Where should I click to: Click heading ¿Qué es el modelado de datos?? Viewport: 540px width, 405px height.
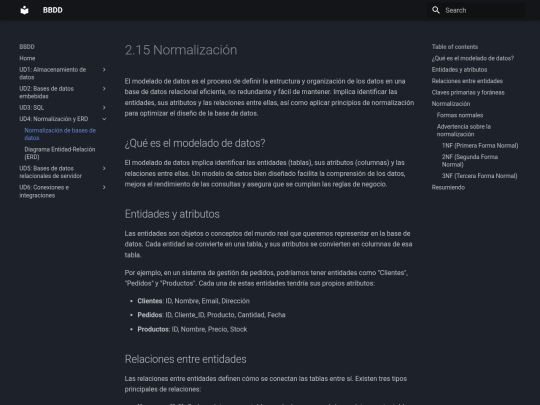pos(195,143)
